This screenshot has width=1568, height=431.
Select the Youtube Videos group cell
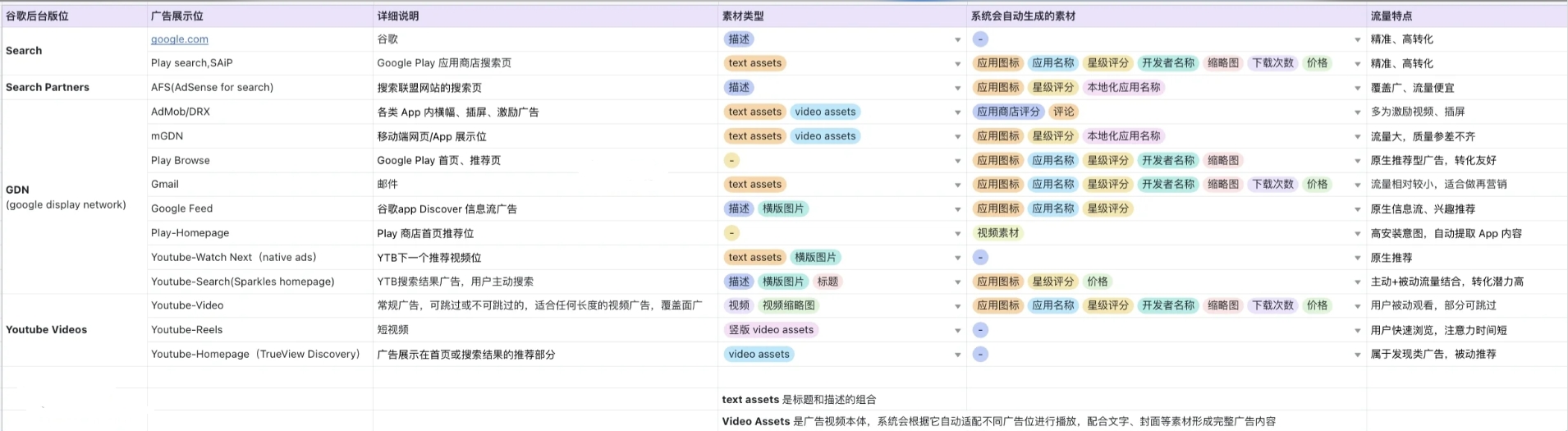(x=74, y=330)
